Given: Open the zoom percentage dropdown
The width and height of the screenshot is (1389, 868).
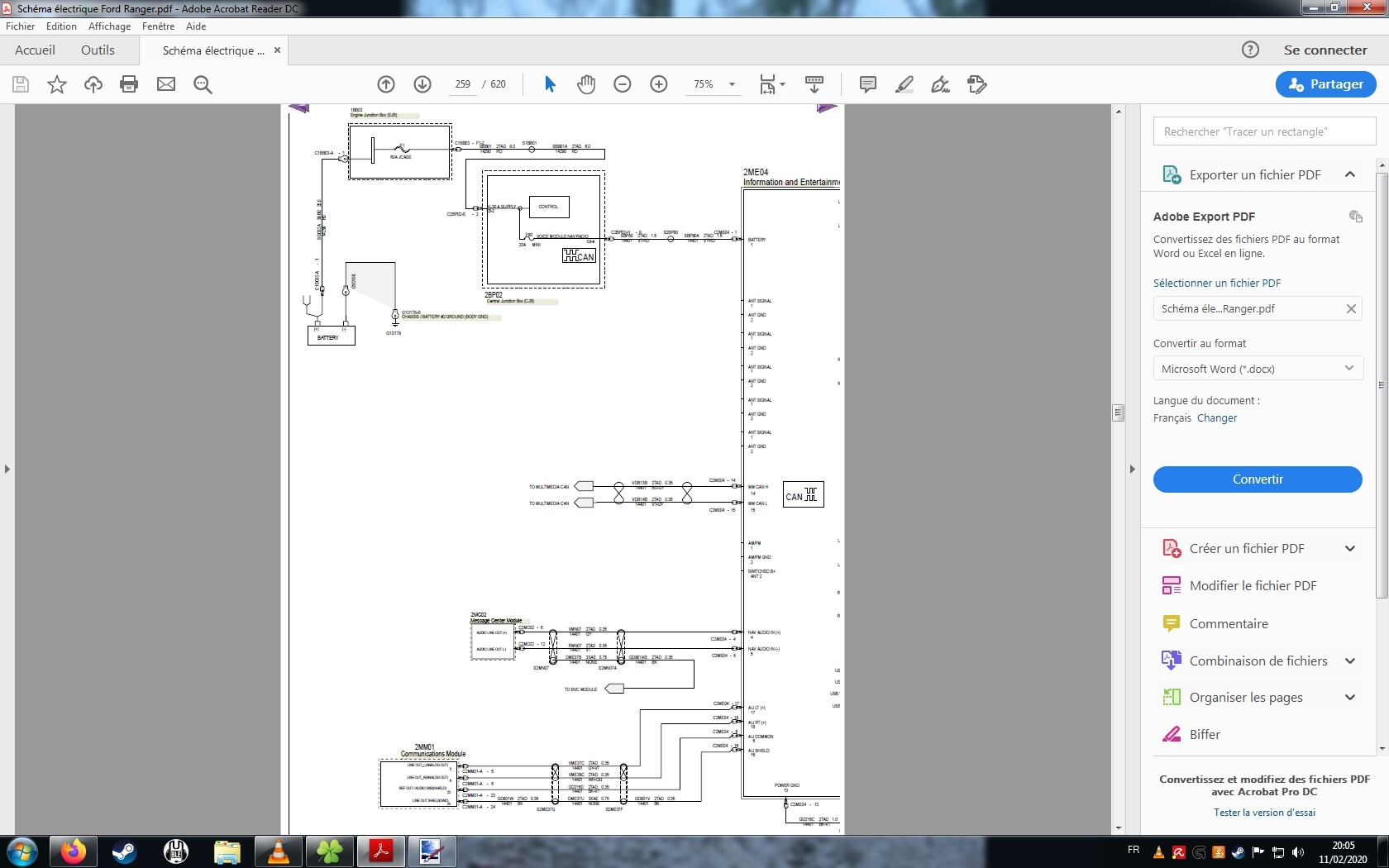Looking at the screenshot, I should (x=732, y=84).
